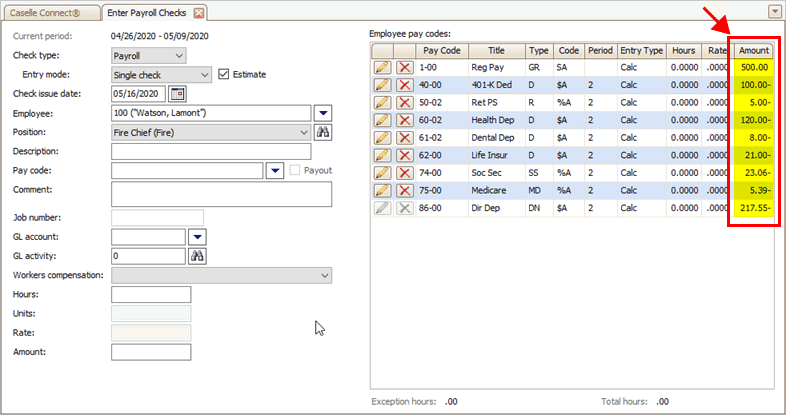This screenshot has height=415, width=786.
Task: Delete the 40-00 401-K Ded row
Action: point(405,85)
